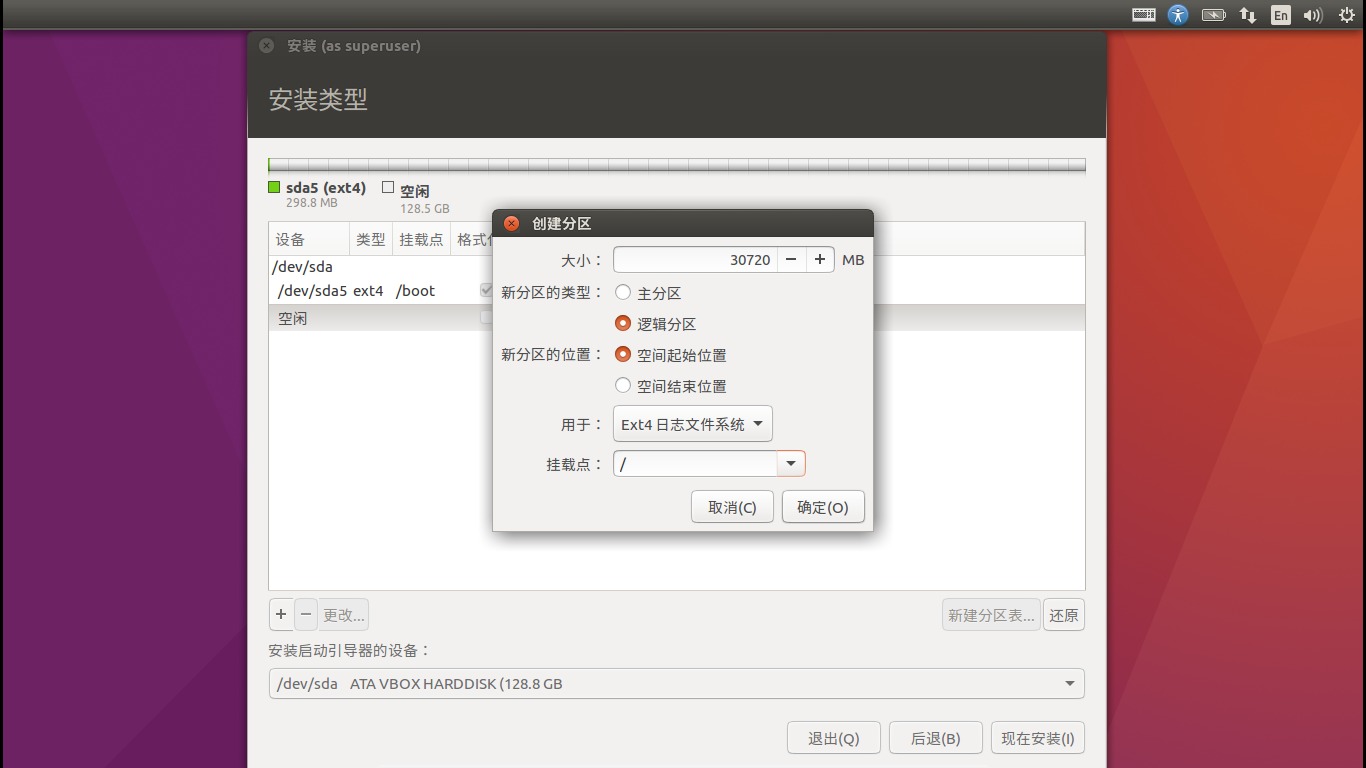1366x768 pixels.
Task: Click the partition size input field
Action: coord(695,259)
